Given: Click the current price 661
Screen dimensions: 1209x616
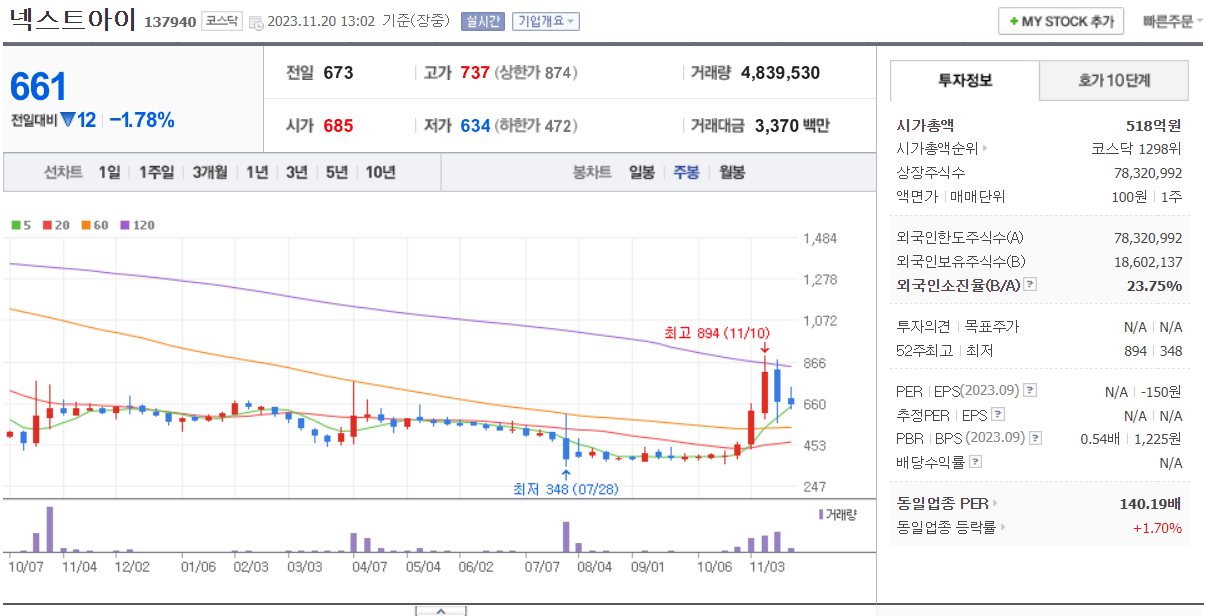Looking at the screenshot, I should coord(38,87).
